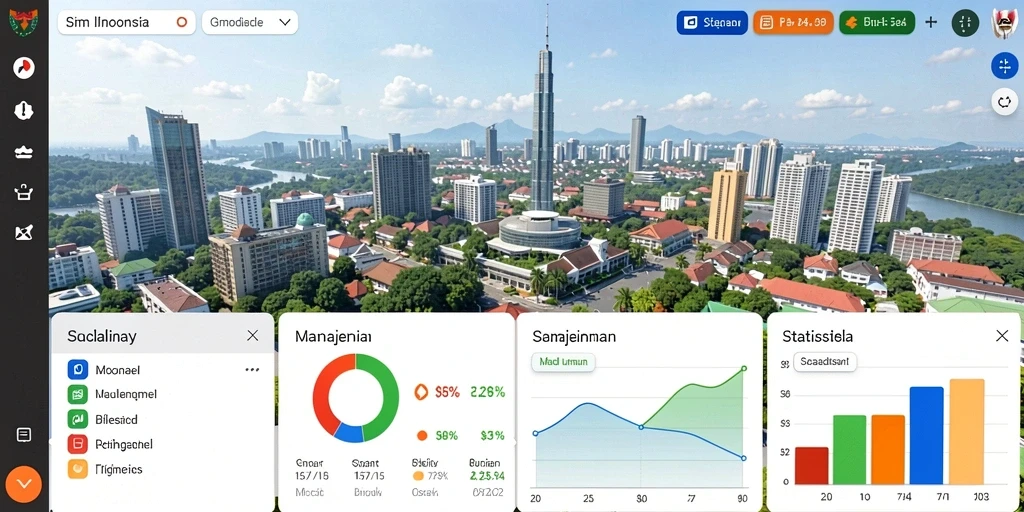The width and height of the screenshot is (1024, 512).
Task: Click the Bunian stat label
Action: [485, 463]
